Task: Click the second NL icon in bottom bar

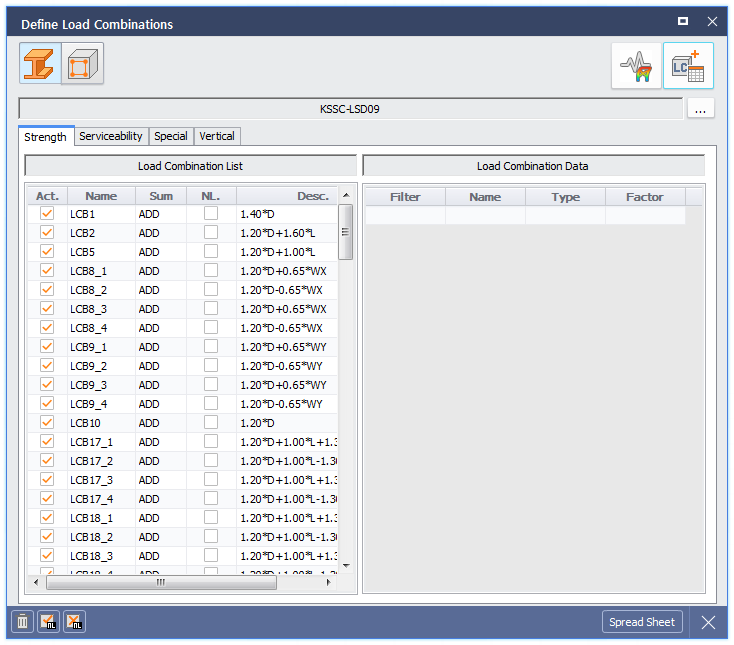Action: (74, 622)
